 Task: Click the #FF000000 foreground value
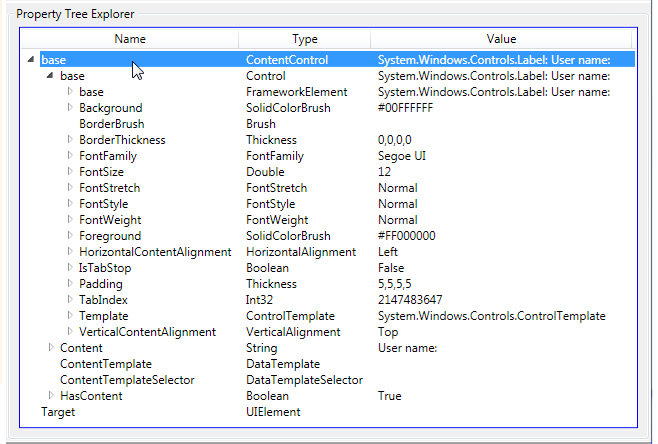[x=407, y=236]
